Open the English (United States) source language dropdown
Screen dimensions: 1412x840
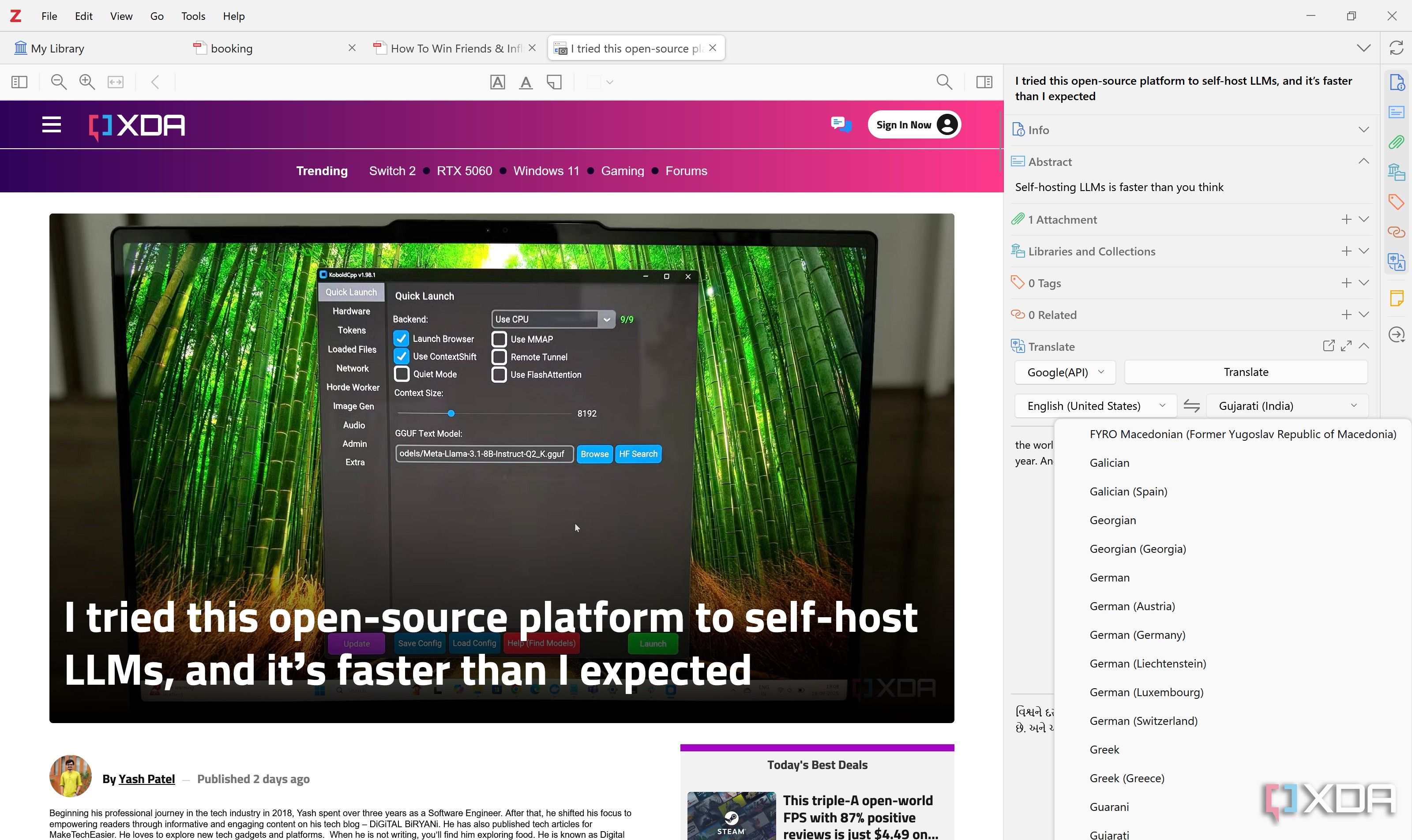[x=1095, y=406]
